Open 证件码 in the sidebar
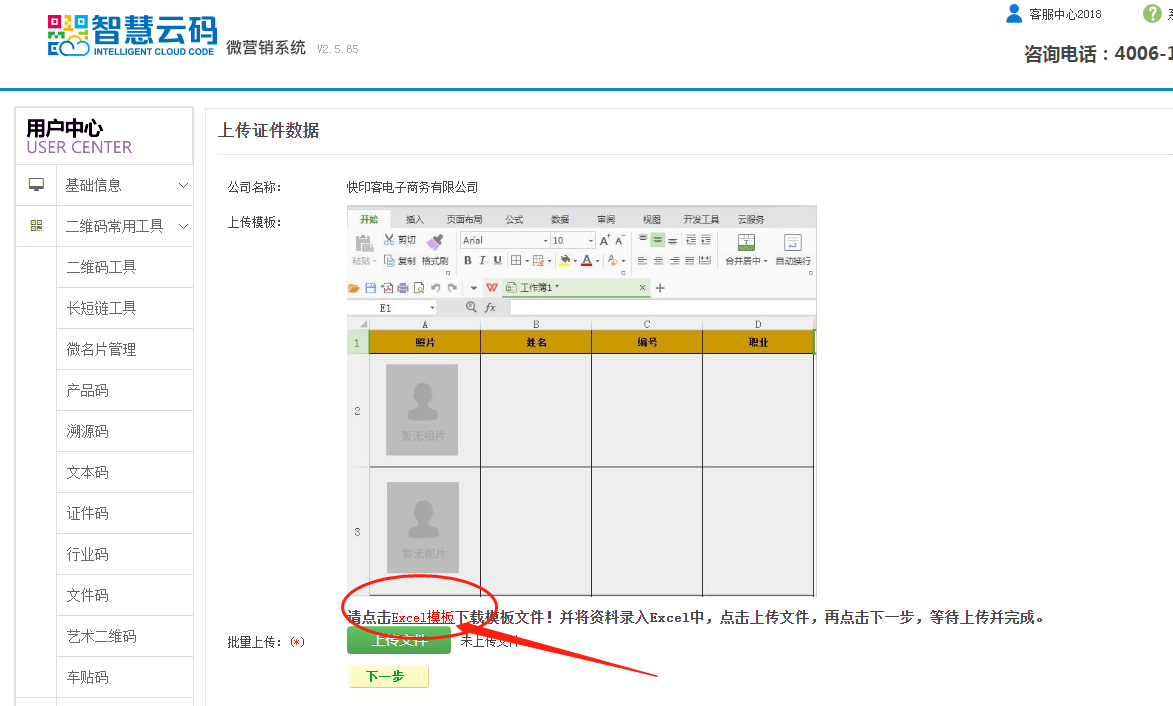This screenshot has width=1173, height=706. coord(88,513)
